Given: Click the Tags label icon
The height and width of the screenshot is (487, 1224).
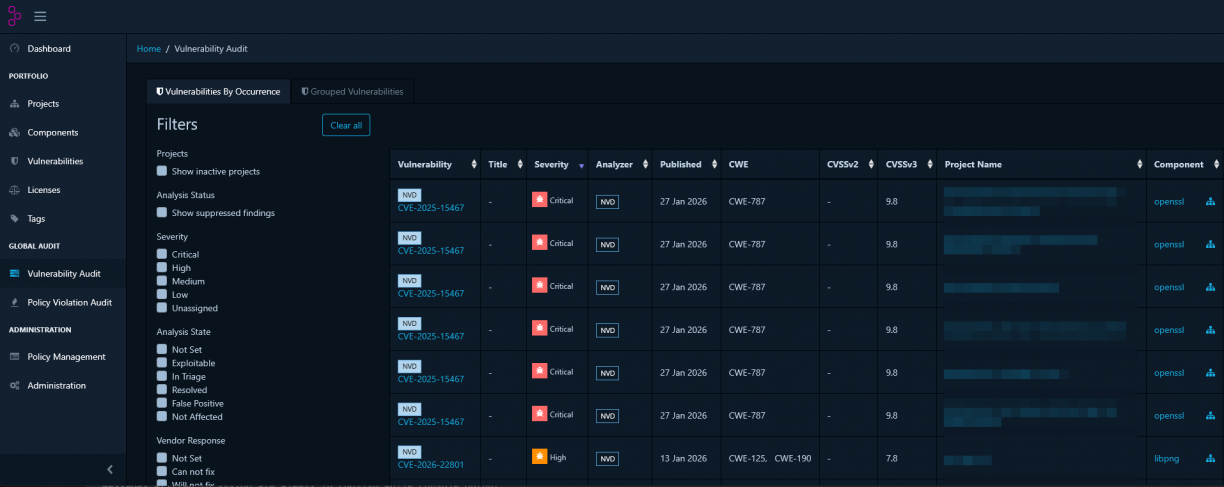Looking at the screenshot, I should tap(14, 218).
